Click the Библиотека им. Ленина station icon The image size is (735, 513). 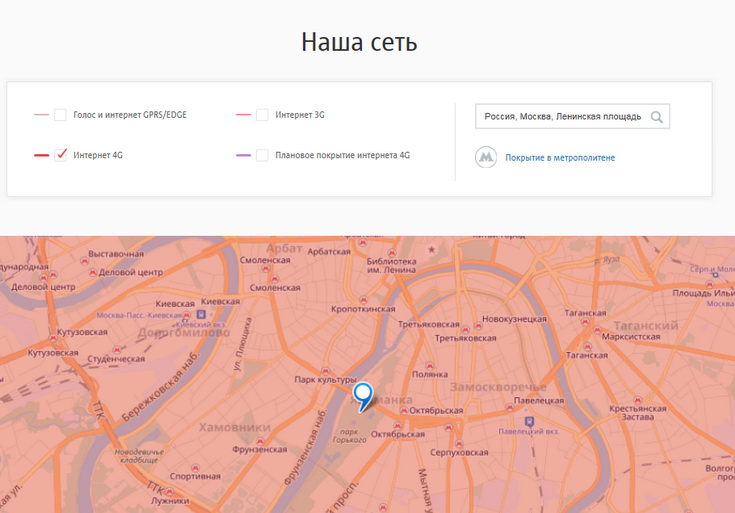coord(392,253)
